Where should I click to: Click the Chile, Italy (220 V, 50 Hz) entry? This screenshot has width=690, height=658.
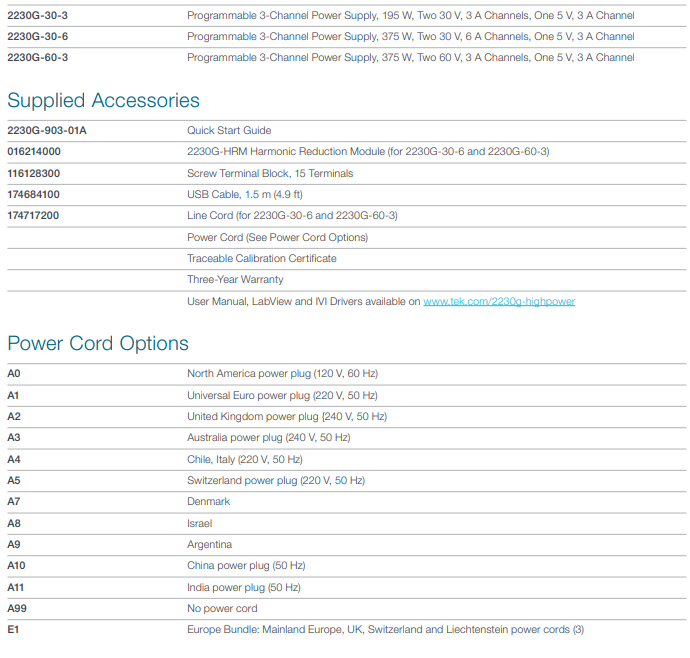coord(245,460)
